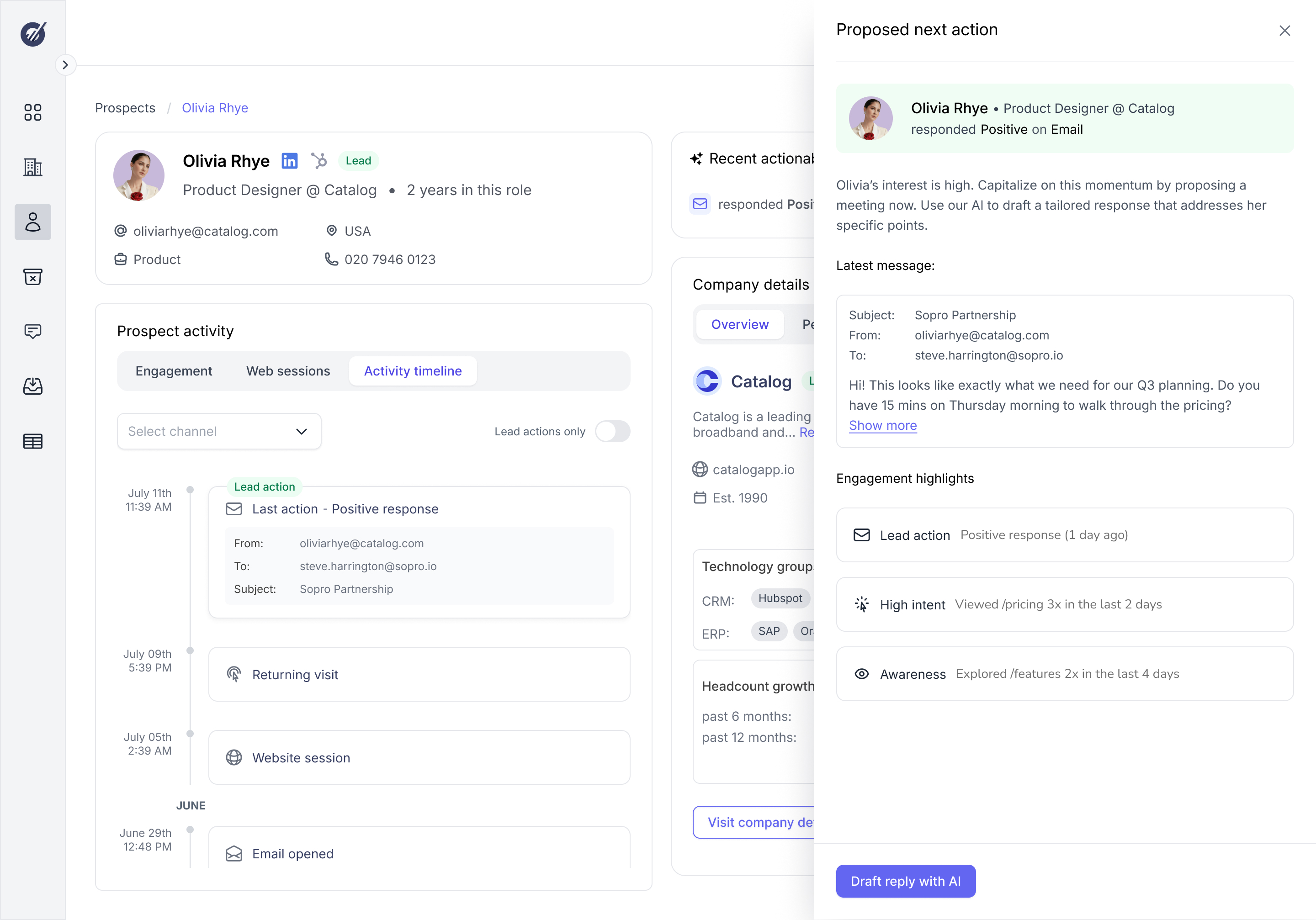Go to Prospects in the breadcrumb
1316x920 pixels.
pyautogui.click(x=125, y=108)
